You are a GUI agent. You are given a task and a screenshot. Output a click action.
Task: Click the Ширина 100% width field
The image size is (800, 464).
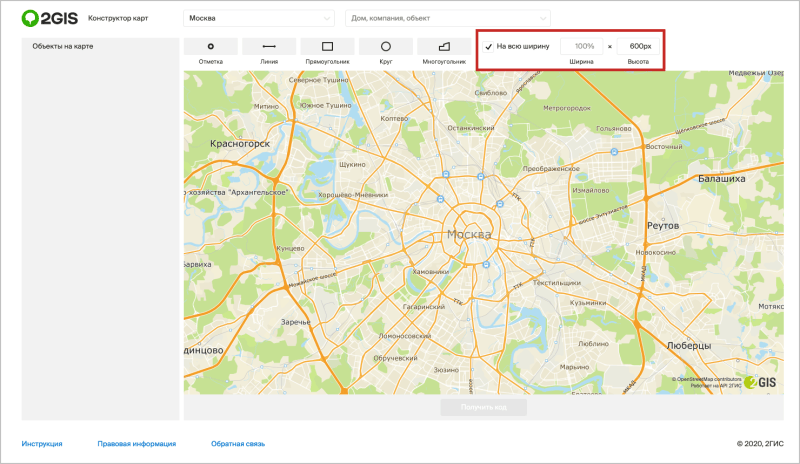pyautogui.click(x=582, y=46)
